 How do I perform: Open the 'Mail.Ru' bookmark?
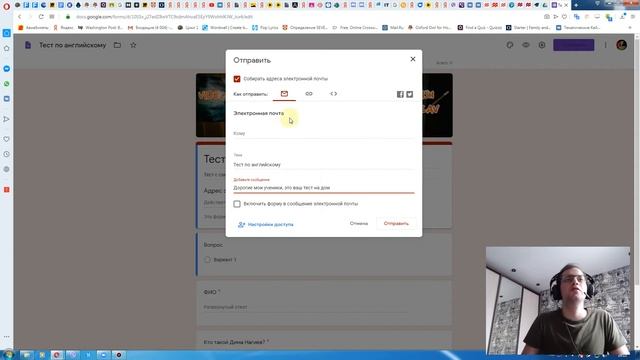393,28
